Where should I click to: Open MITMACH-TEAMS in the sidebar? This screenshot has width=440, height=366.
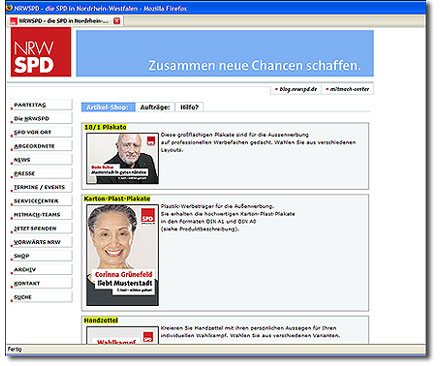pyautogui.click(x=41, y=214)
